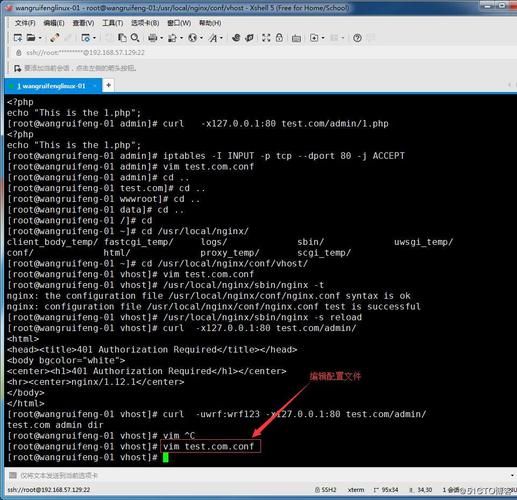Click the Font 'A' toolbar icon
This screenshot has width=517, height=500.
213,38
